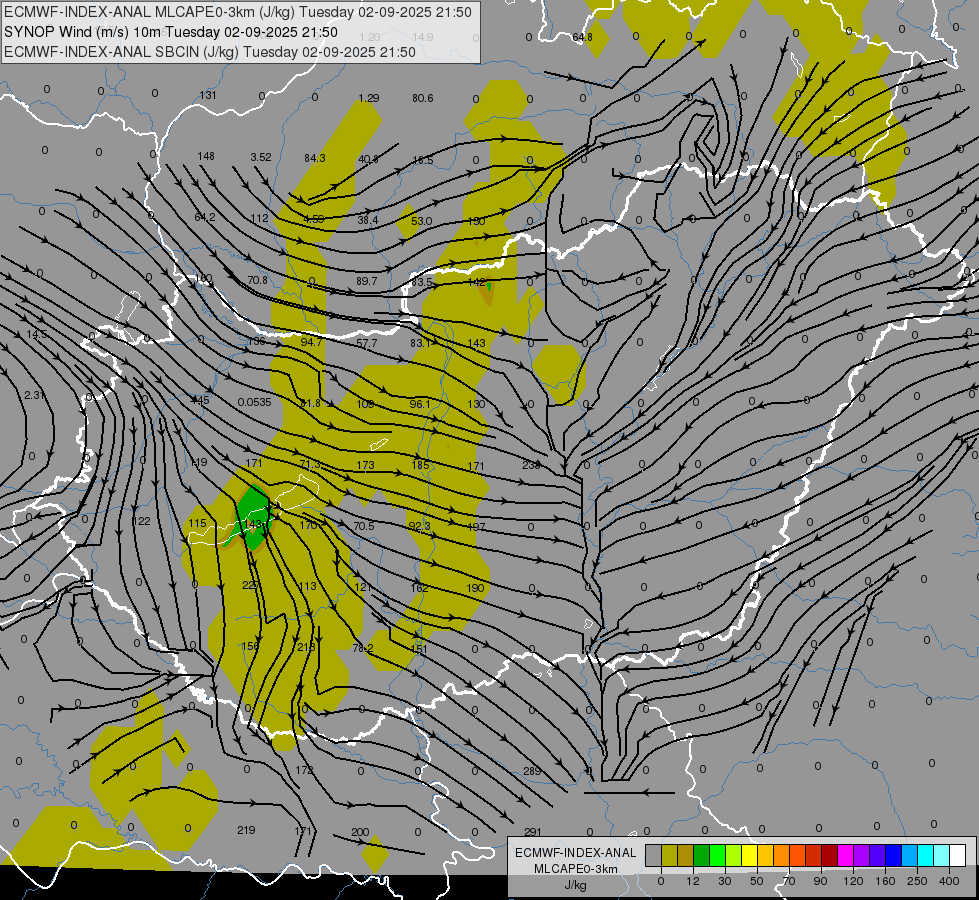This screenshot has width=979, height=900.
Task: Click the magenta legend swatch
Action: pos(846,856)
